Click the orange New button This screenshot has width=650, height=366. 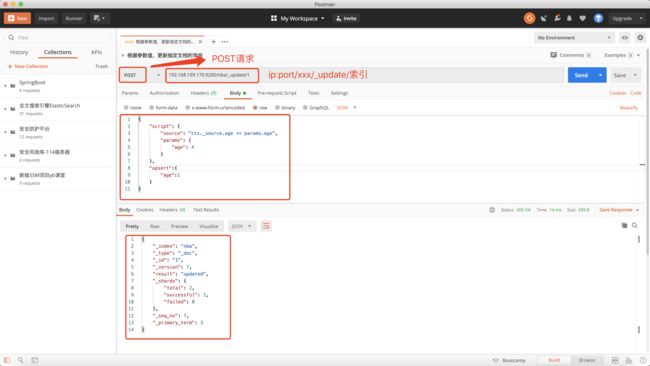(x=17, y=18)
